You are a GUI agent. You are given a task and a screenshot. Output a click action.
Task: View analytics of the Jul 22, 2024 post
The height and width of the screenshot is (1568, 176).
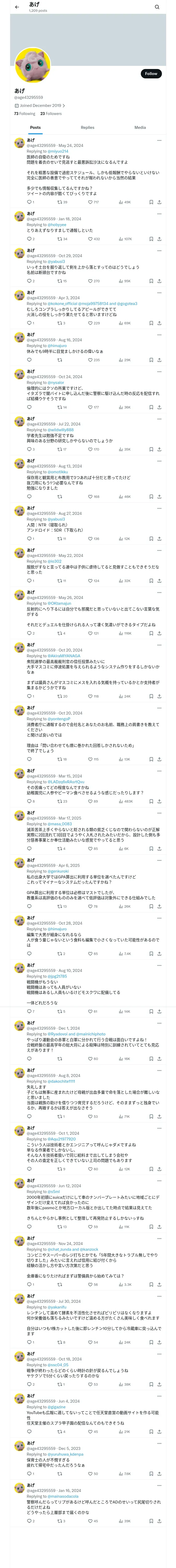pyautogui.click(x=121, y=449)
